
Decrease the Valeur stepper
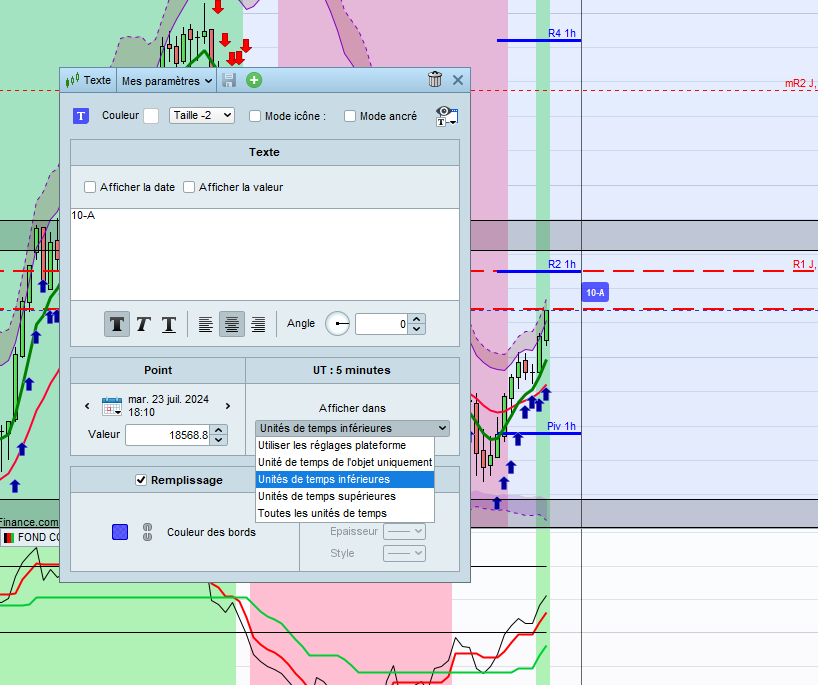219,440
